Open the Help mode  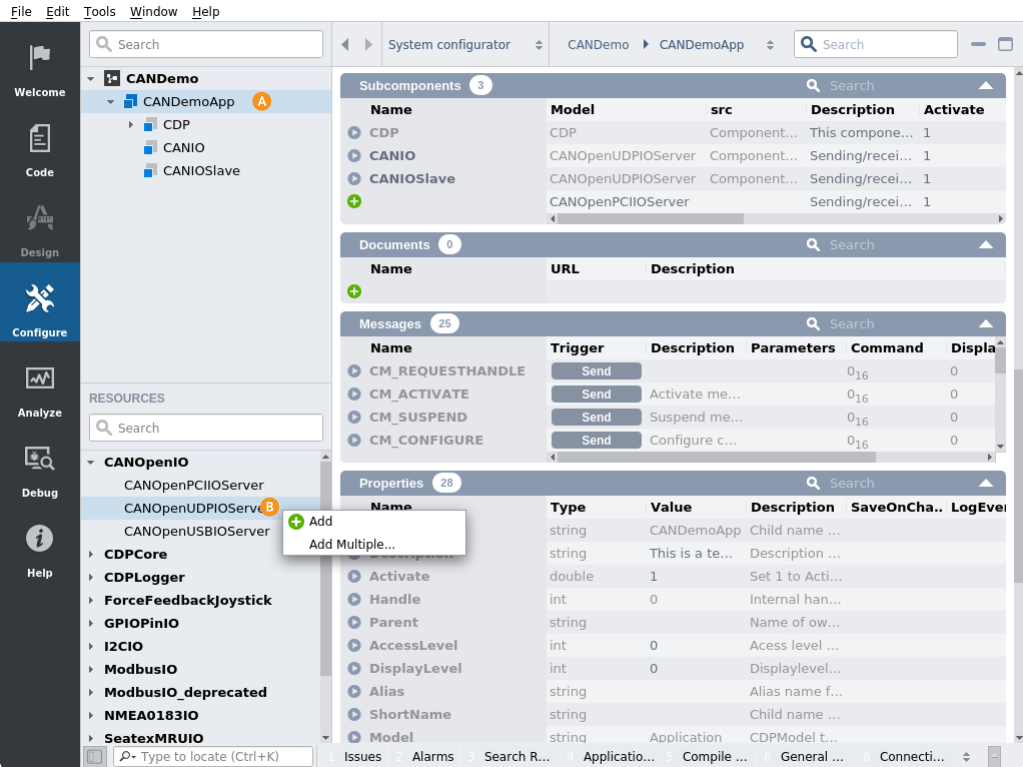(40, 550)
